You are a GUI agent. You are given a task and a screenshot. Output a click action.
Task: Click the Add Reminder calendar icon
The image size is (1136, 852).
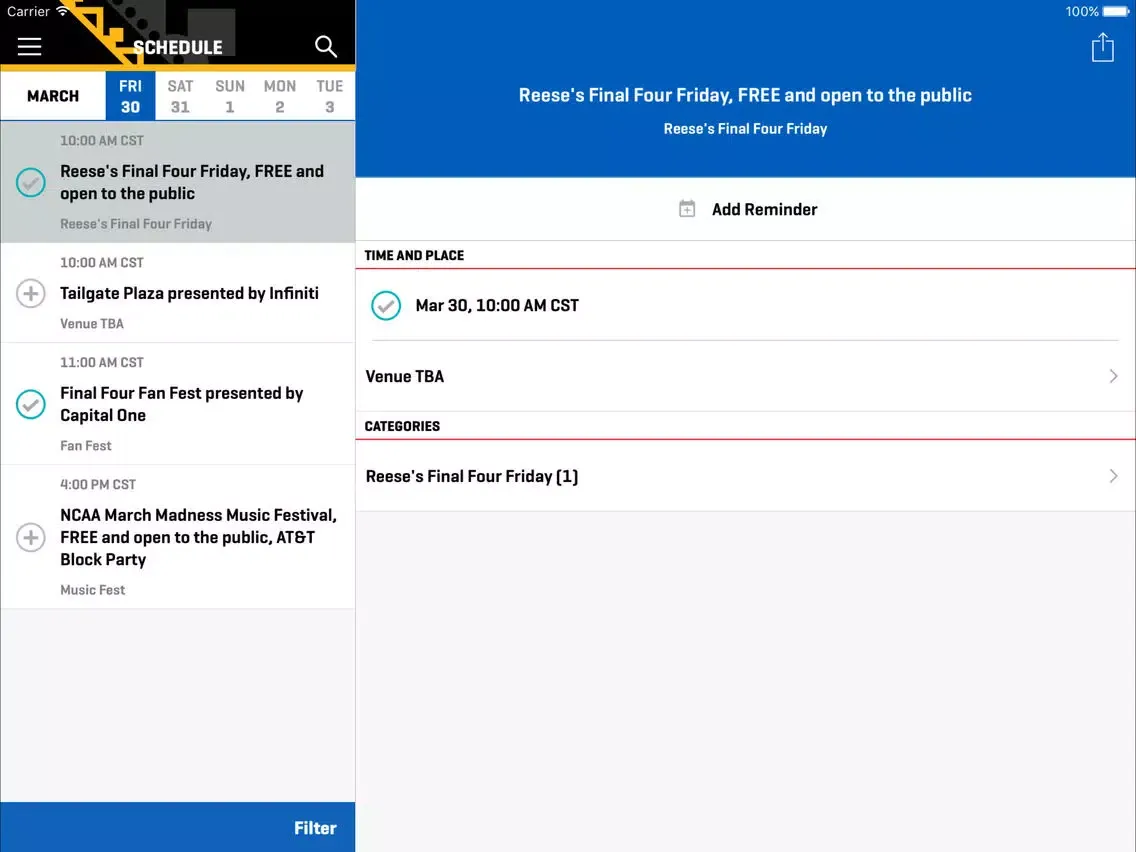pyautogui.click(x=687, y=209)
